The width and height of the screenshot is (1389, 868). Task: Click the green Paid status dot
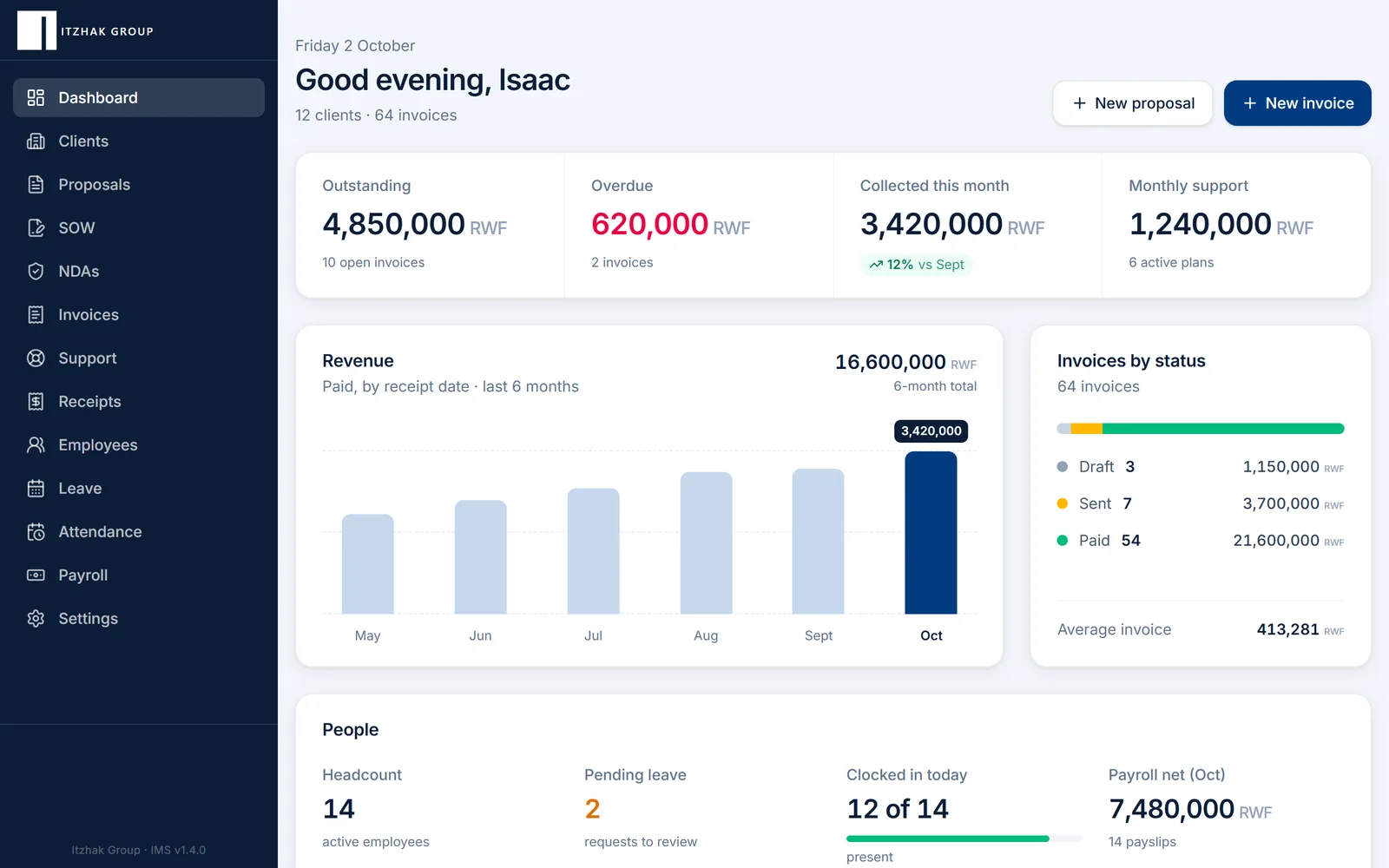[1063, 541]
